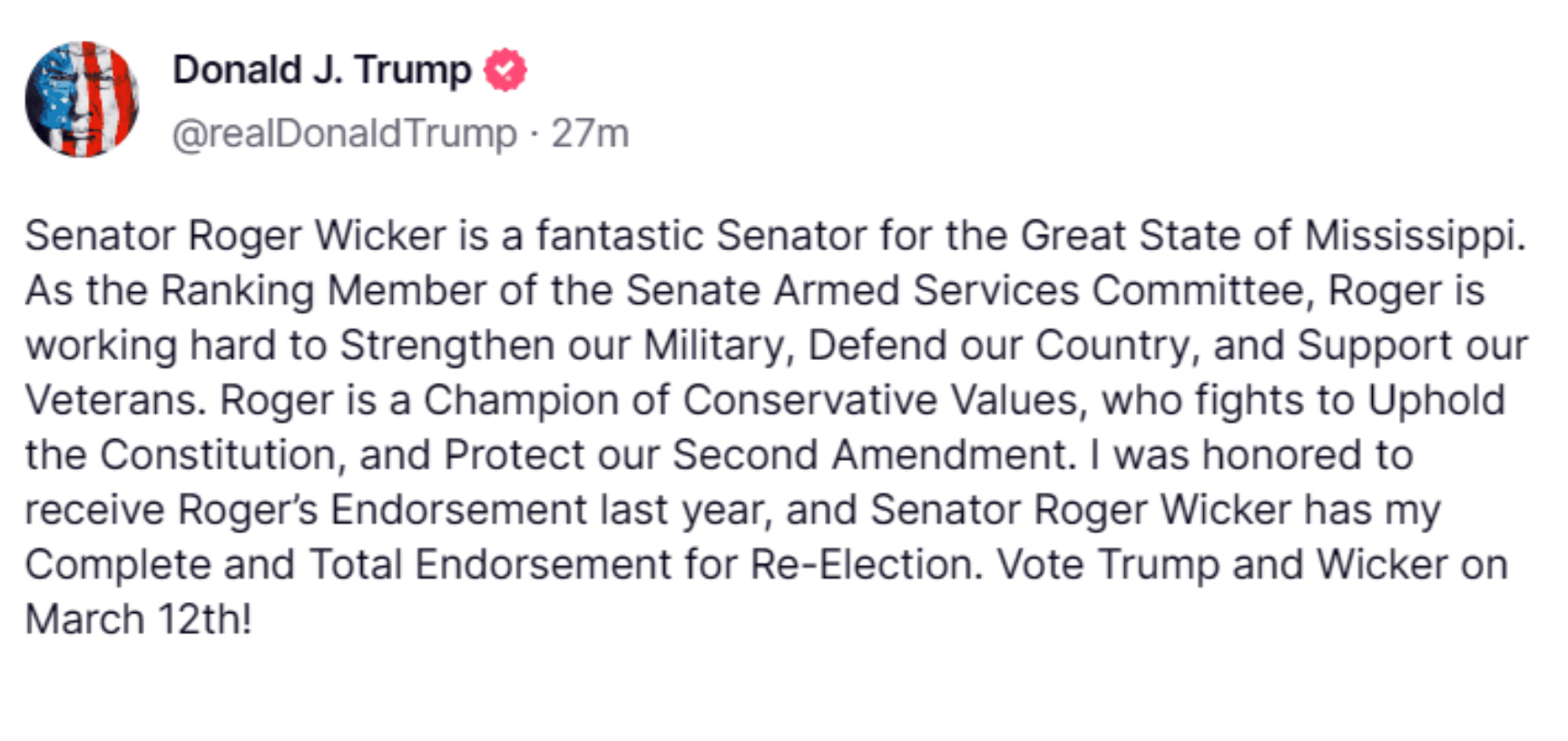Click the 'Re-Election.' word
Viewport: 1568px width, 741px height.
(867, 565)
